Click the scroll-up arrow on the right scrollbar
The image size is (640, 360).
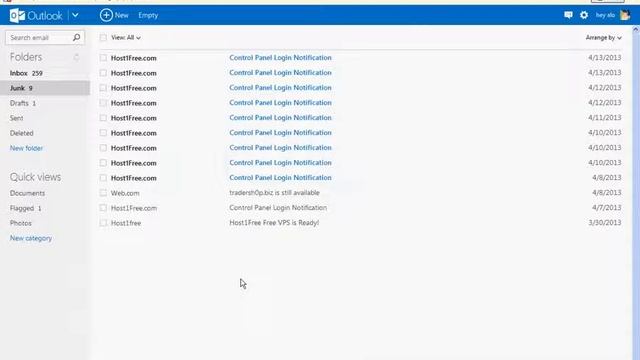[x=636, y=30]
